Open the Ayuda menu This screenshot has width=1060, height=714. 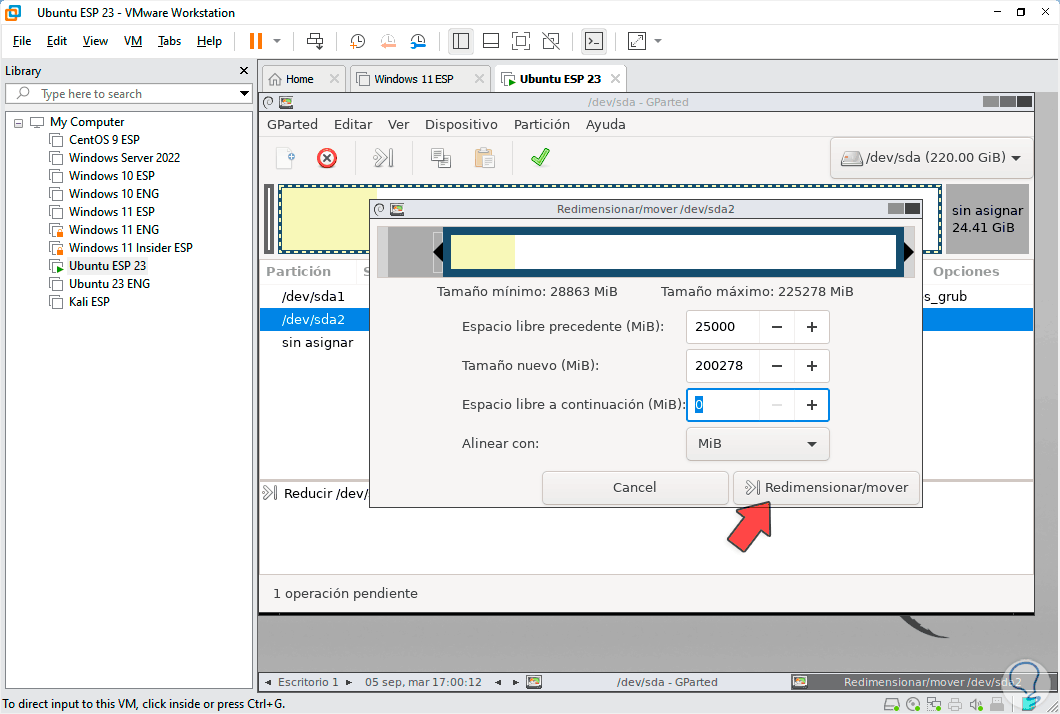click(605, 124)
